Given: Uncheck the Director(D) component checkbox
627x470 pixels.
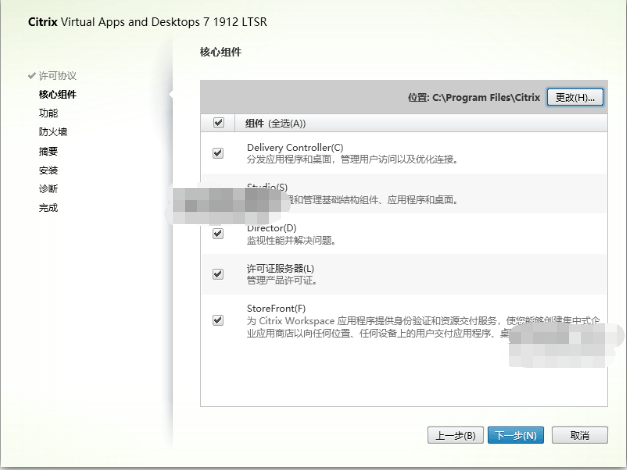Looking at the screenshot, I should pyautogui.click(x=218, y=234).
